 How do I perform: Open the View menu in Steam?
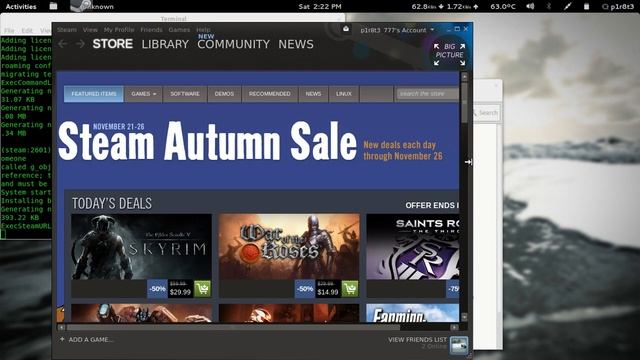(90, 30)
